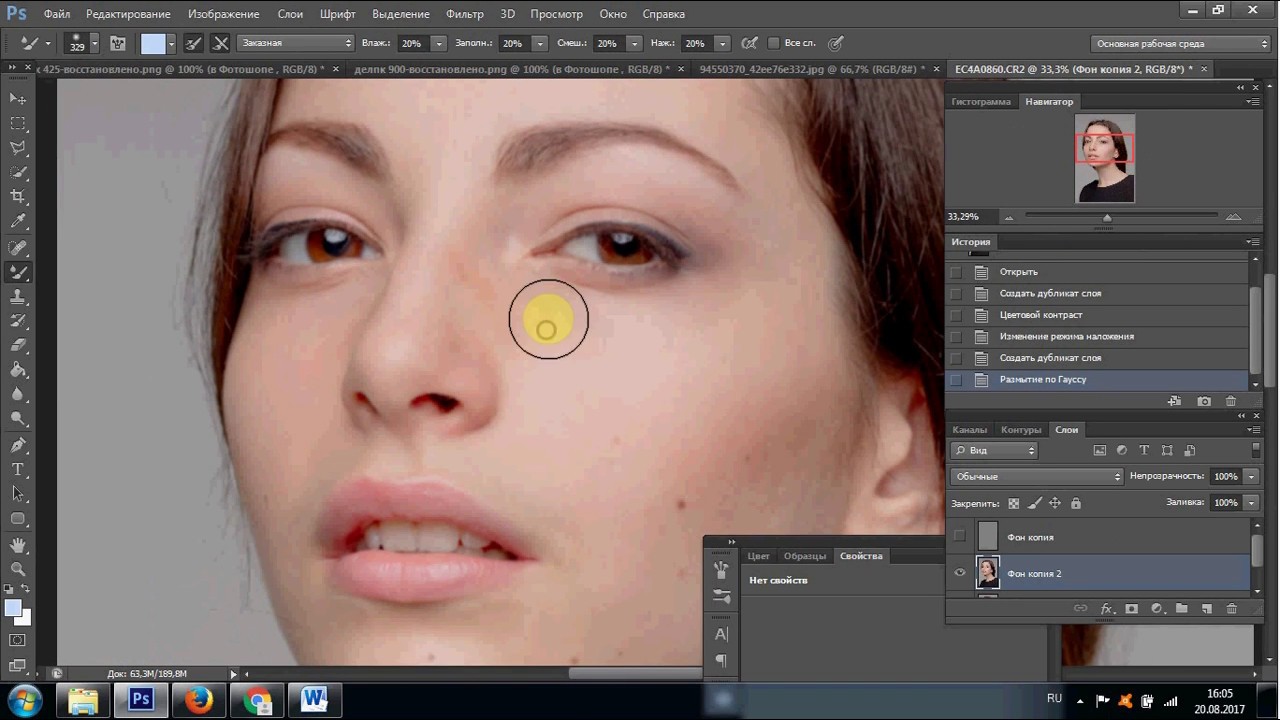The height and width of the screenshot is (720, 1280).
Task: Open the blend mode dropdown Обычные
Action: pyautogui.click(x=1036, y=476)
